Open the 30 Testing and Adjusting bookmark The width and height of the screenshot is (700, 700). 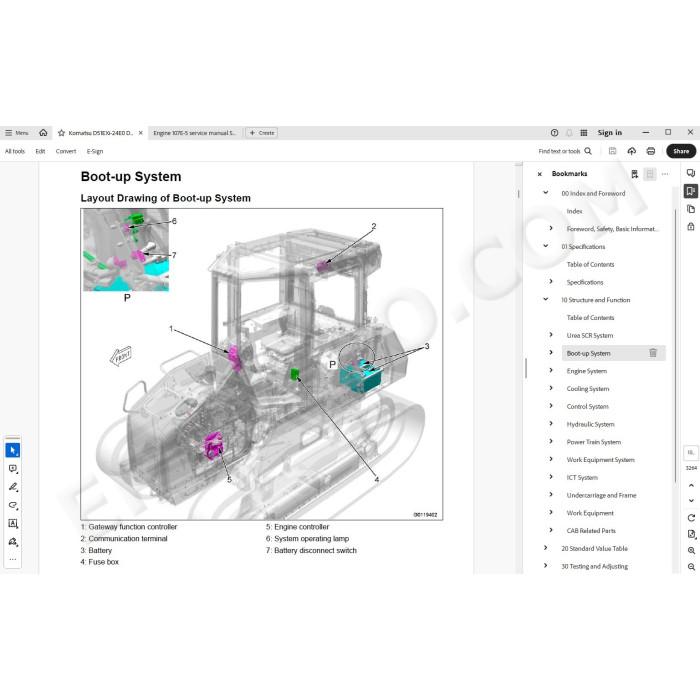(x=594, y=567)
